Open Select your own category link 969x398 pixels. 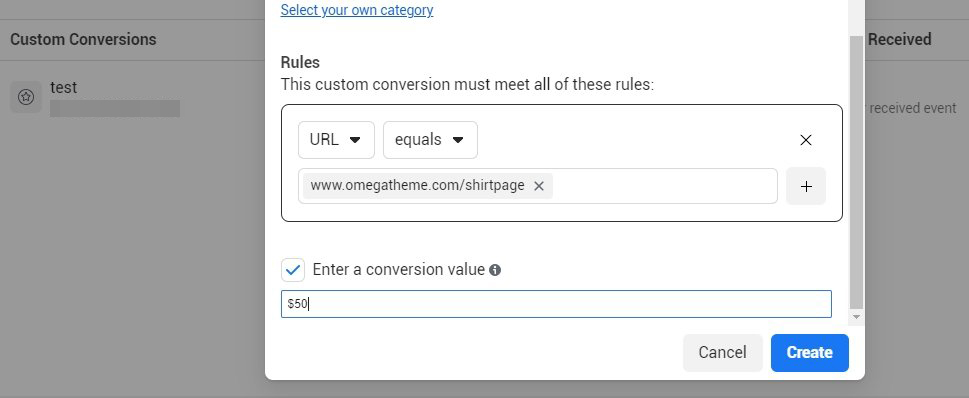(357, 10)
